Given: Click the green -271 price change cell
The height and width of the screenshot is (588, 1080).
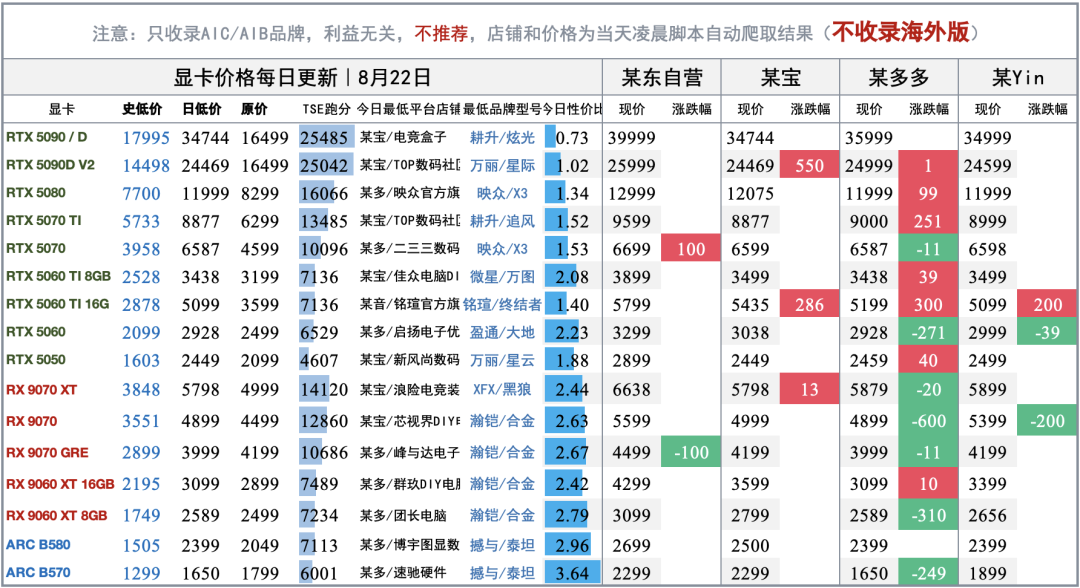Looking at the screenshot, I should tap(928, 333).
